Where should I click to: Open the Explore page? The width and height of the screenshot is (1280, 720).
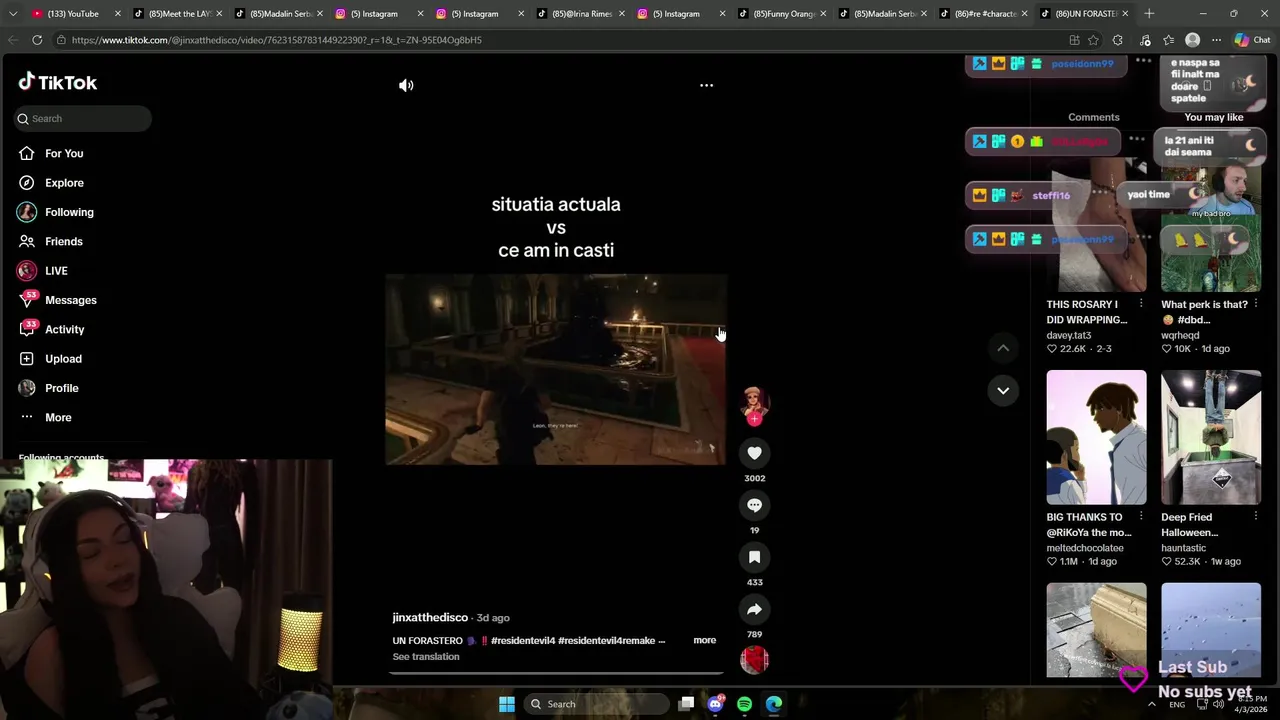pos(64,183)
